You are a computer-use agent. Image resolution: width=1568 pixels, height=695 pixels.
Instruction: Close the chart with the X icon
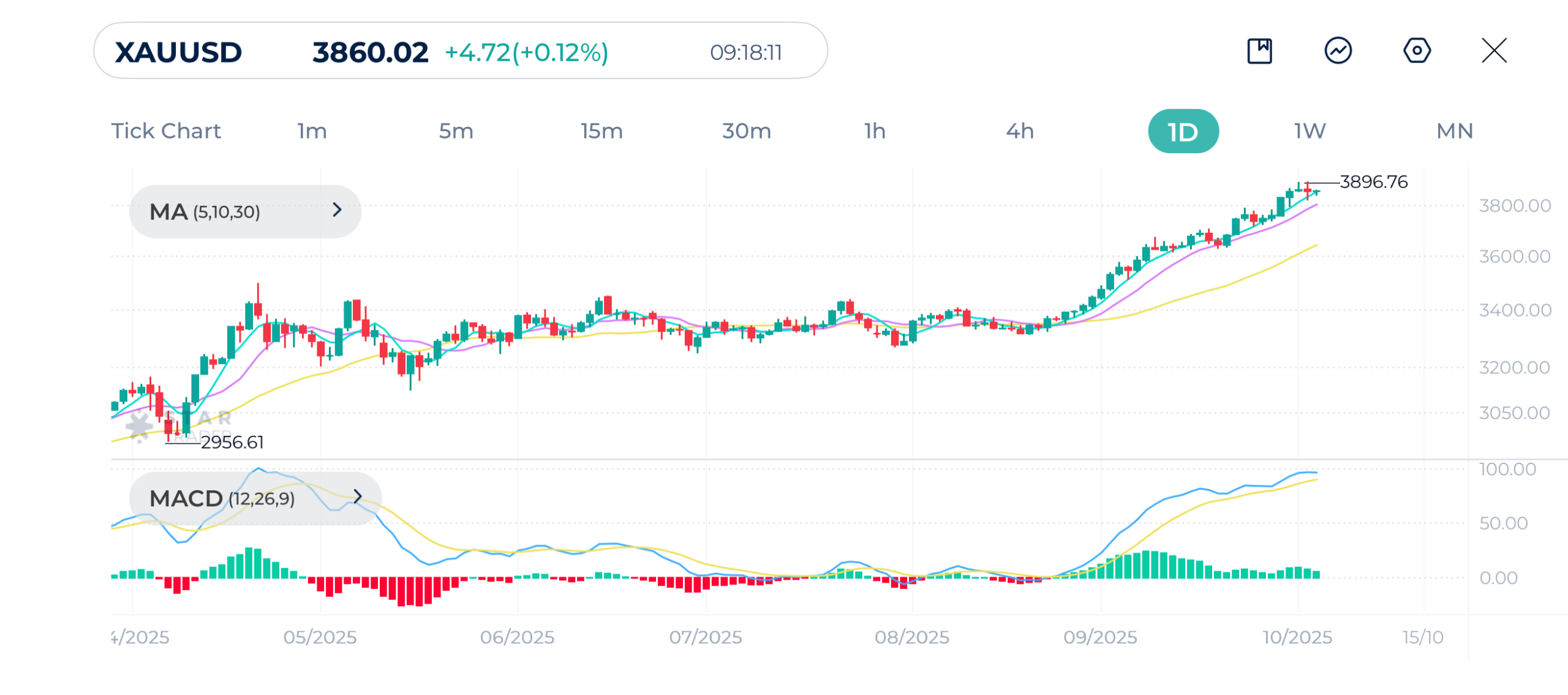[x=1494, y=51]
